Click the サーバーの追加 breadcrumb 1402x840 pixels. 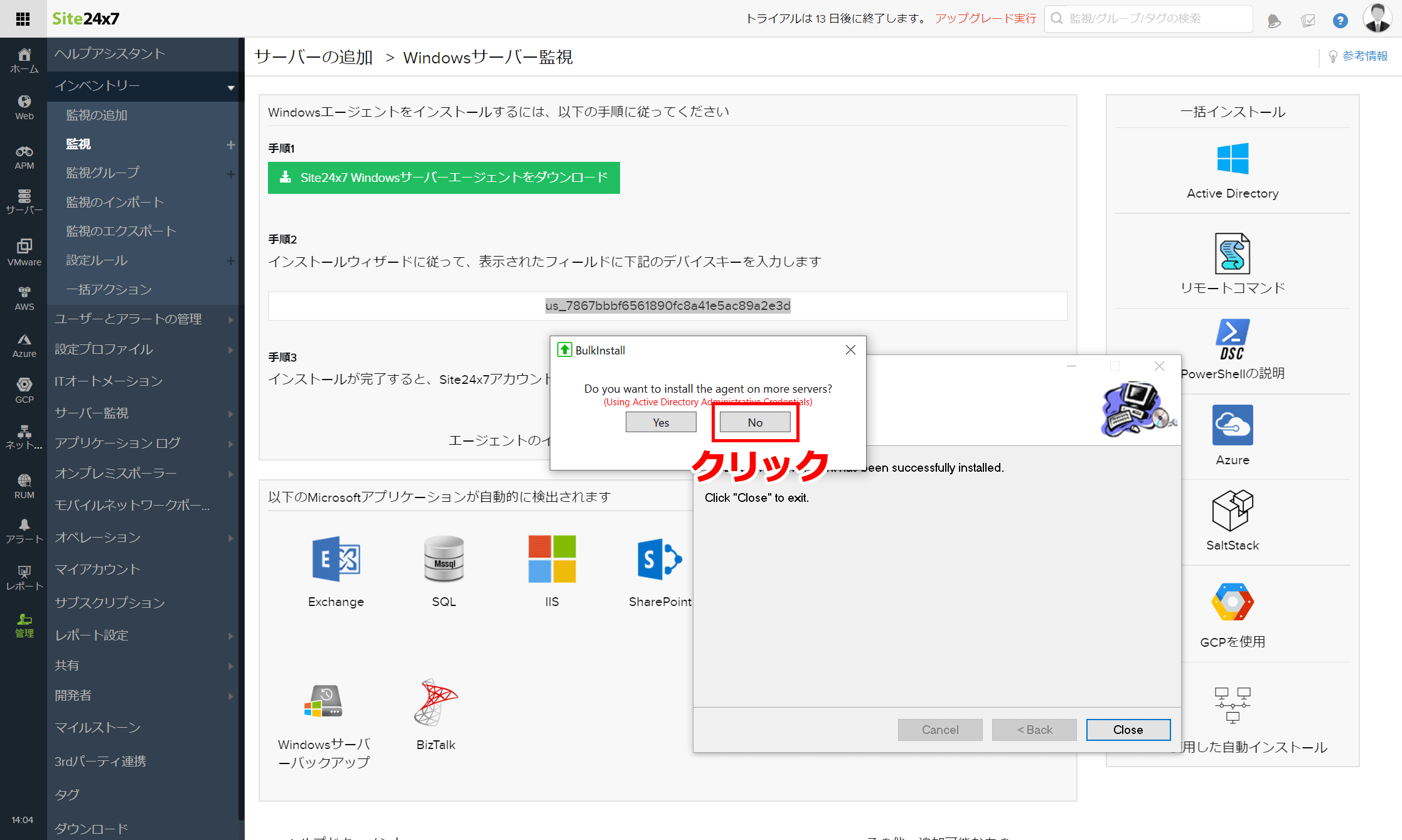(x=314, y=57)
